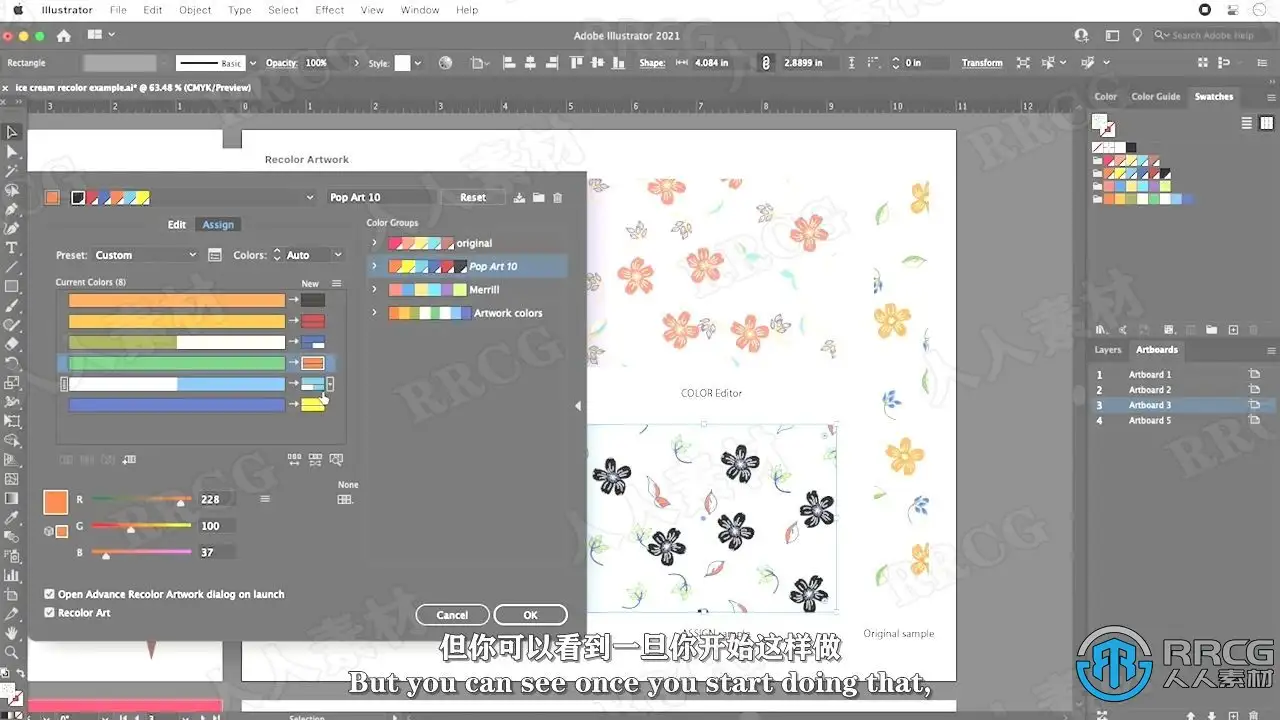Select the Pen tool
The height and width of the screenshot is (720, 1280).
(x=12, y=209)
